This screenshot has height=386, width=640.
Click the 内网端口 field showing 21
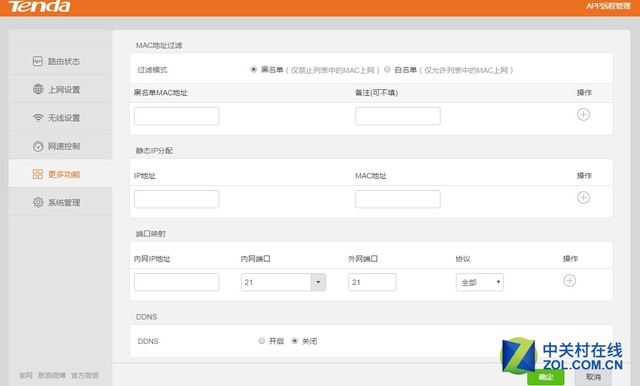point(276,282)
